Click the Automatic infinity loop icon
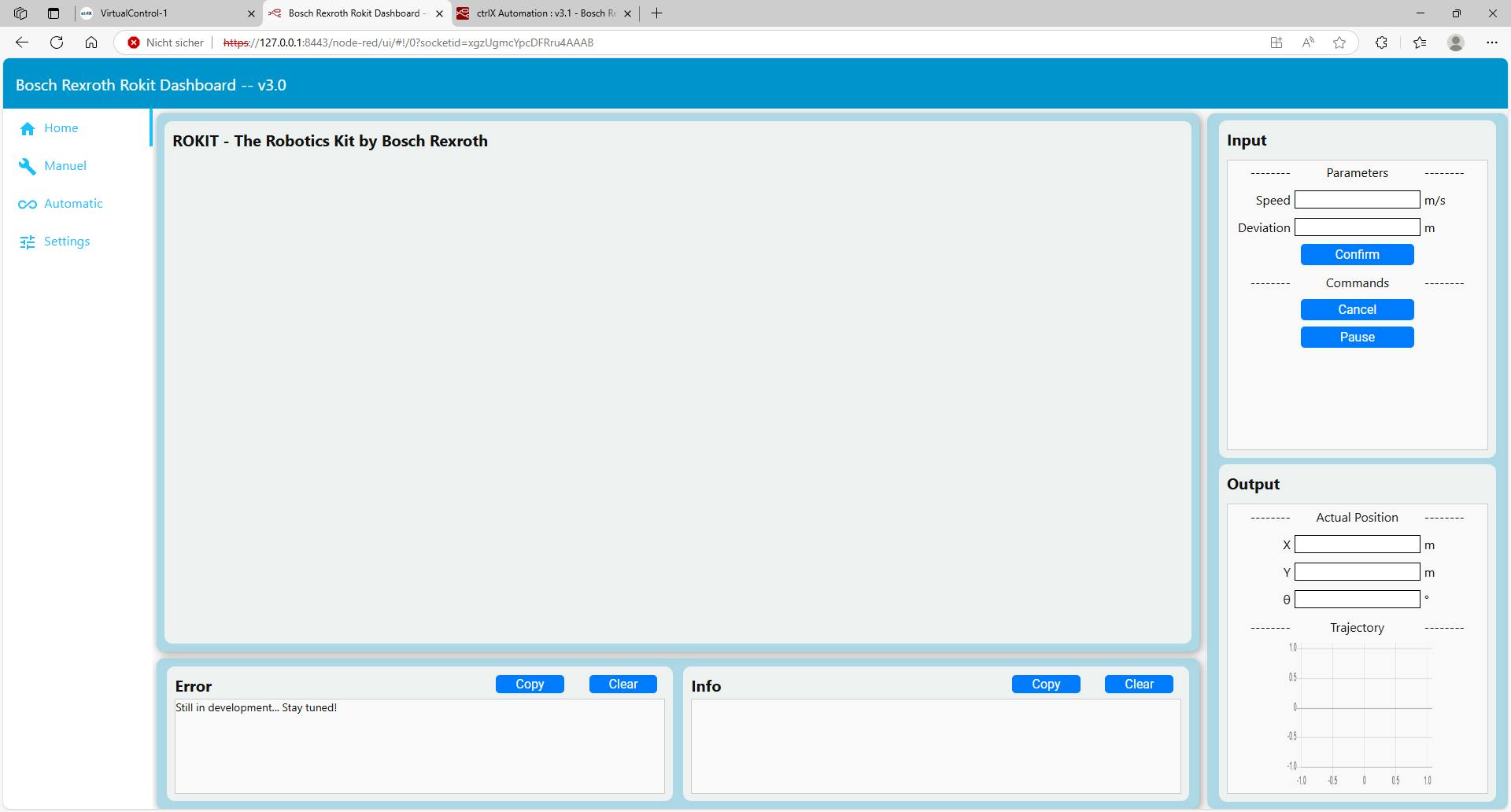Image resolution: width=1511 pixels, height=812 pixels. (x=28, y=204)
